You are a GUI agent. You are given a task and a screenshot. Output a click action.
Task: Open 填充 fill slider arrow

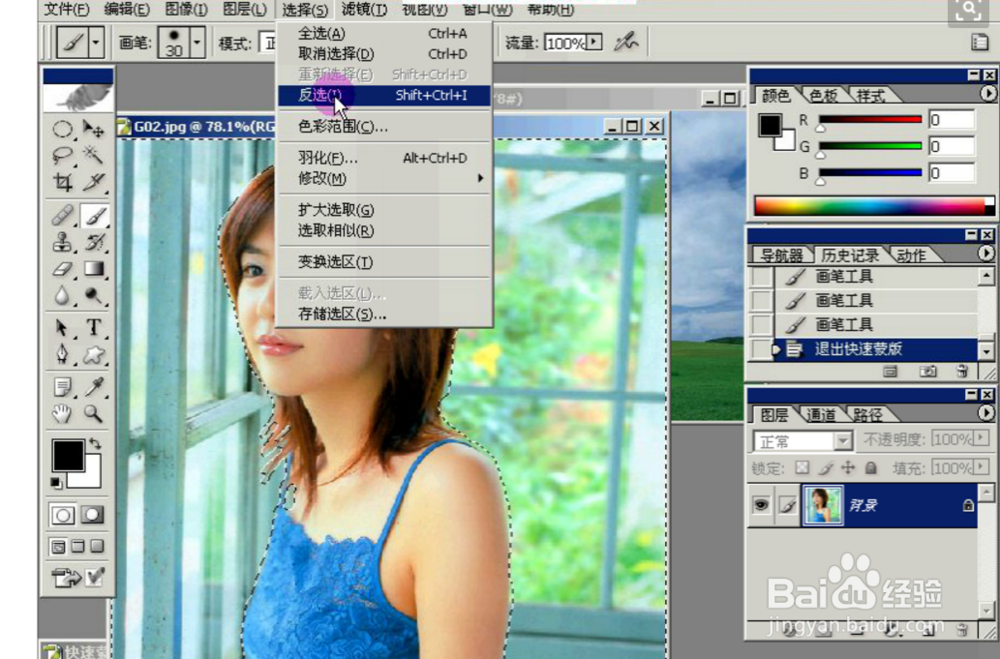pos(982,468)
